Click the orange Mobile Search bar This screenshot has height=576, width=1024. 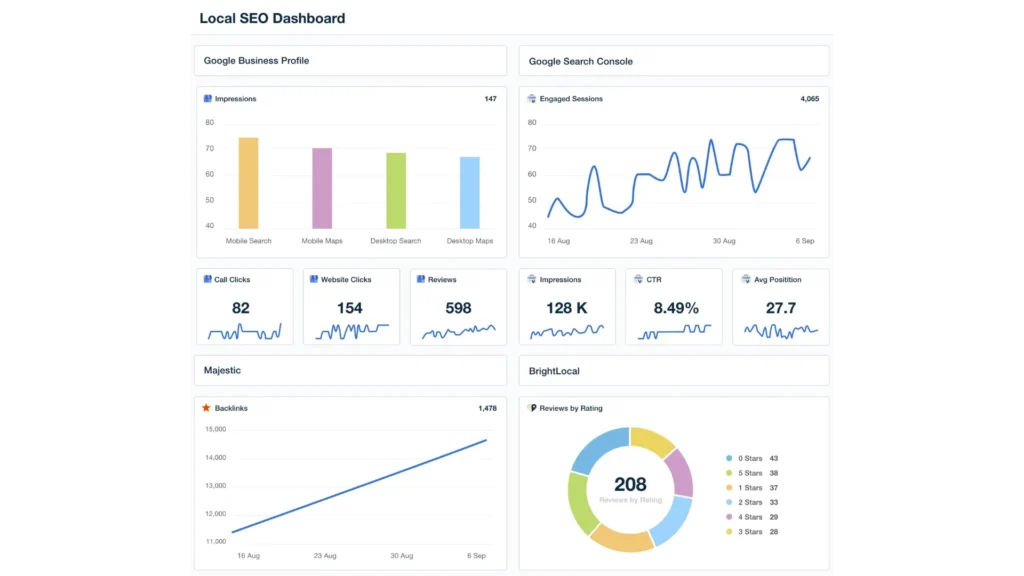coord(248,184)
